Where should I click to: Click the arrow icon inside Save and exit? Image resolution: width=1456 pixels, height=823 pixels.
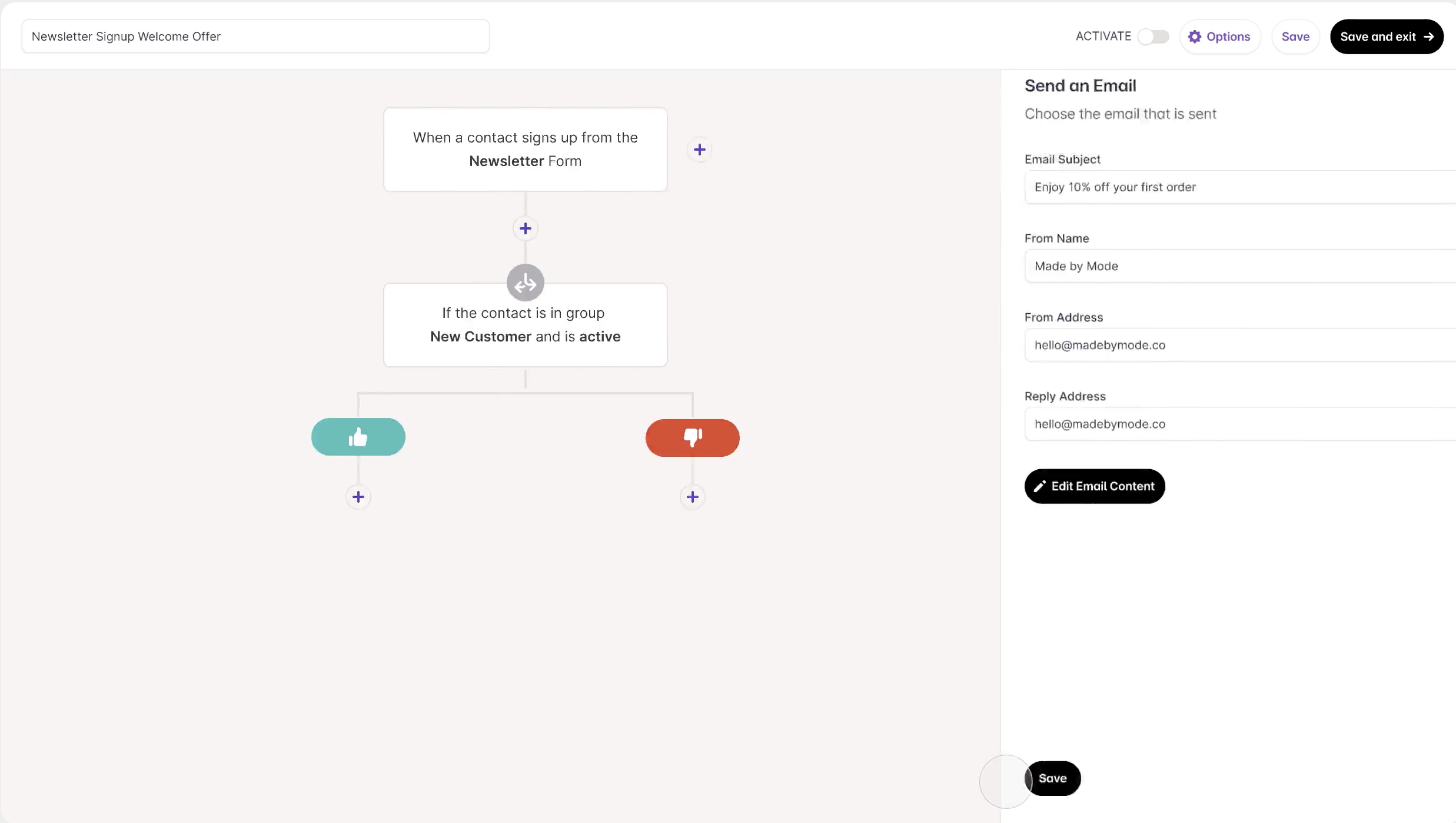[1429, 36]
